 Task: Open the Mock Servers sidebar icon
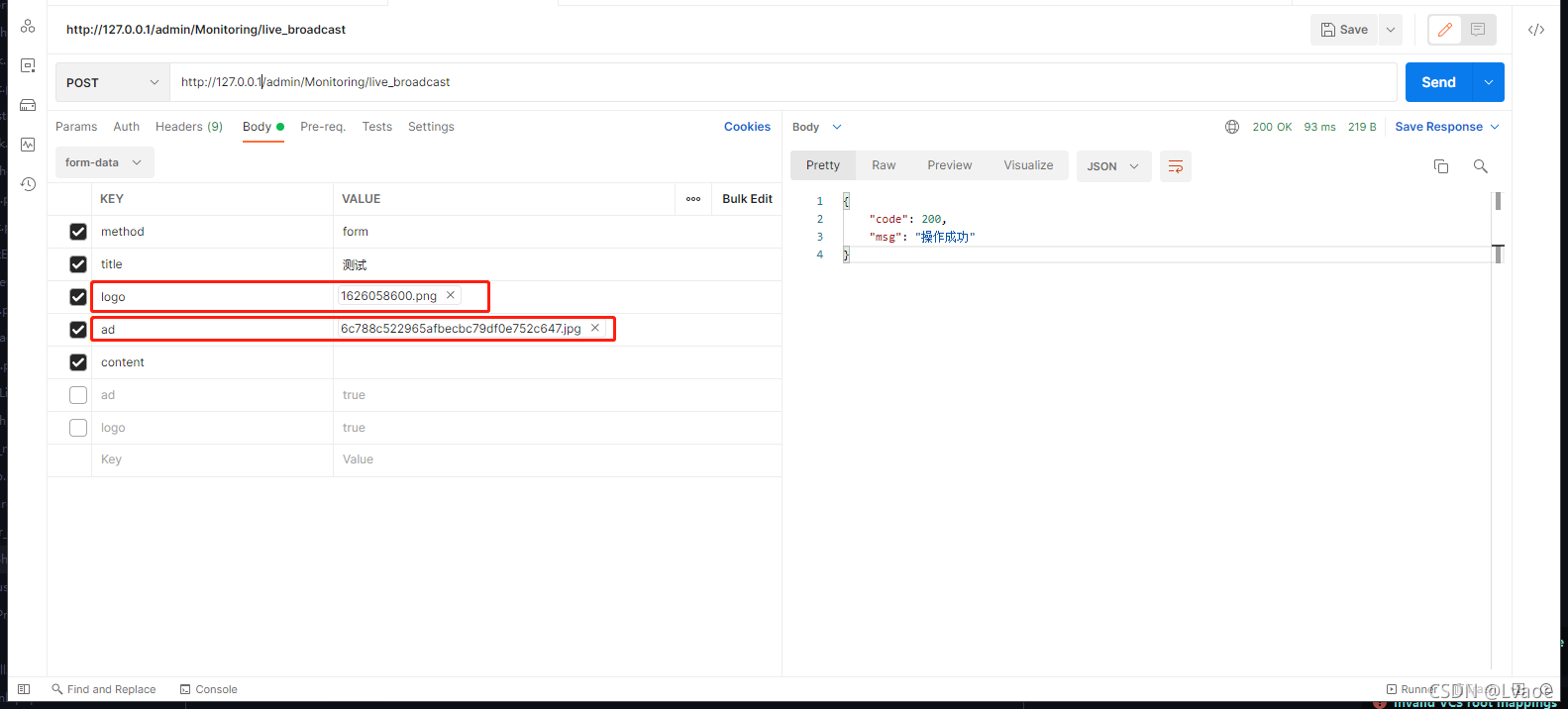pyautogui.click(x=28, y=105)
